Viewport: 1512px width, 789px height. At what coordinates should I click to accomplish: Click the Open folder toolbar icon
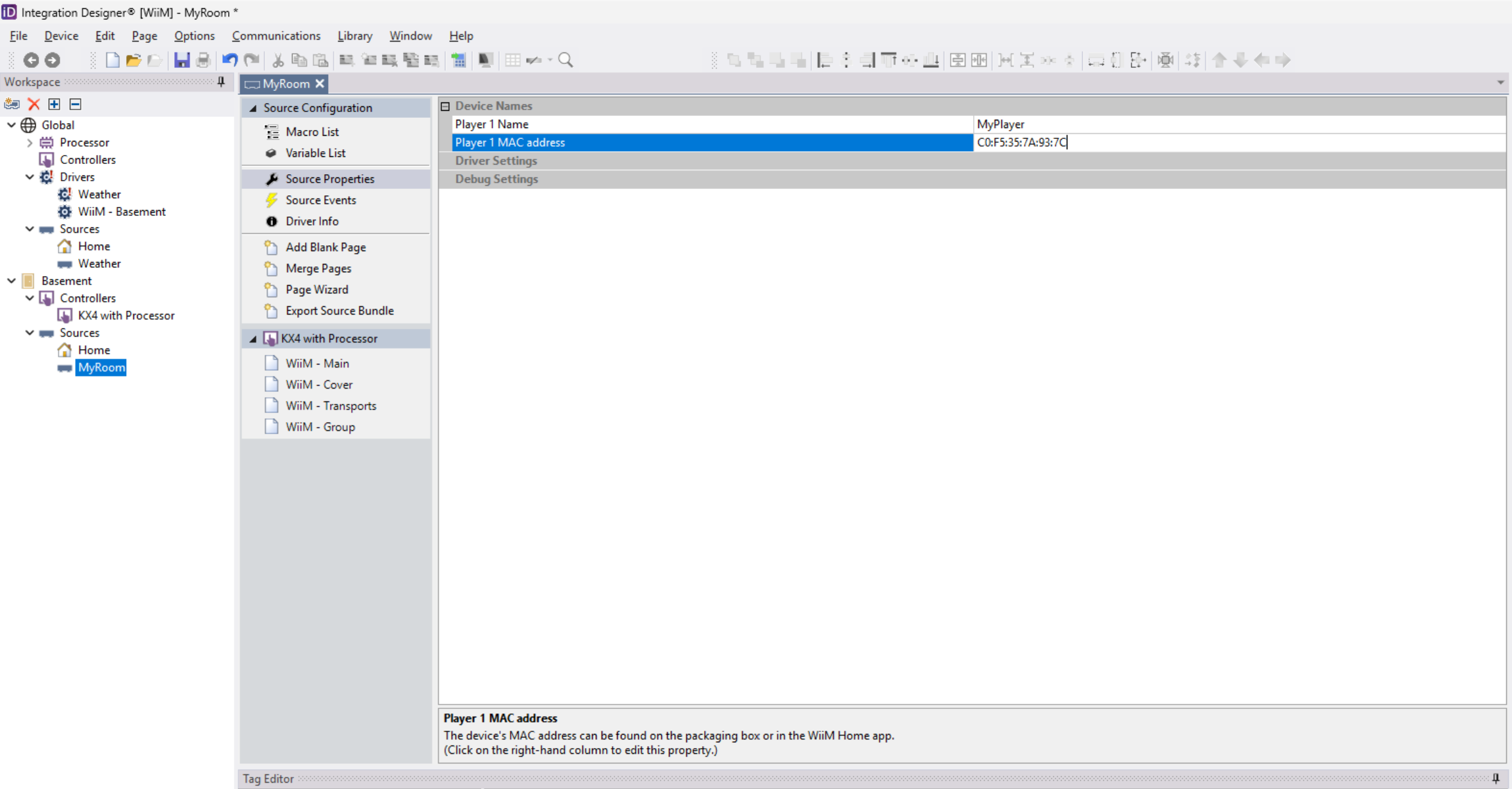click(133, 60)
